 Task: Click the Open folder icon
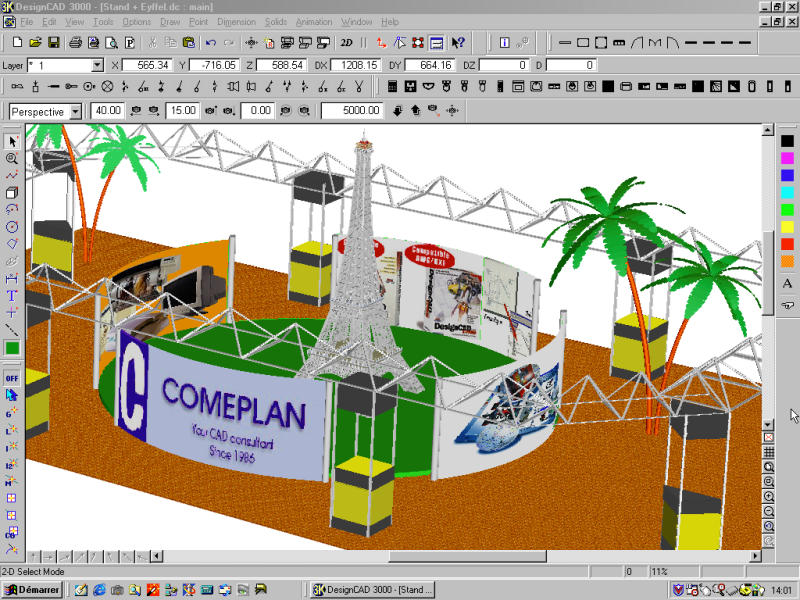(35, 43)
